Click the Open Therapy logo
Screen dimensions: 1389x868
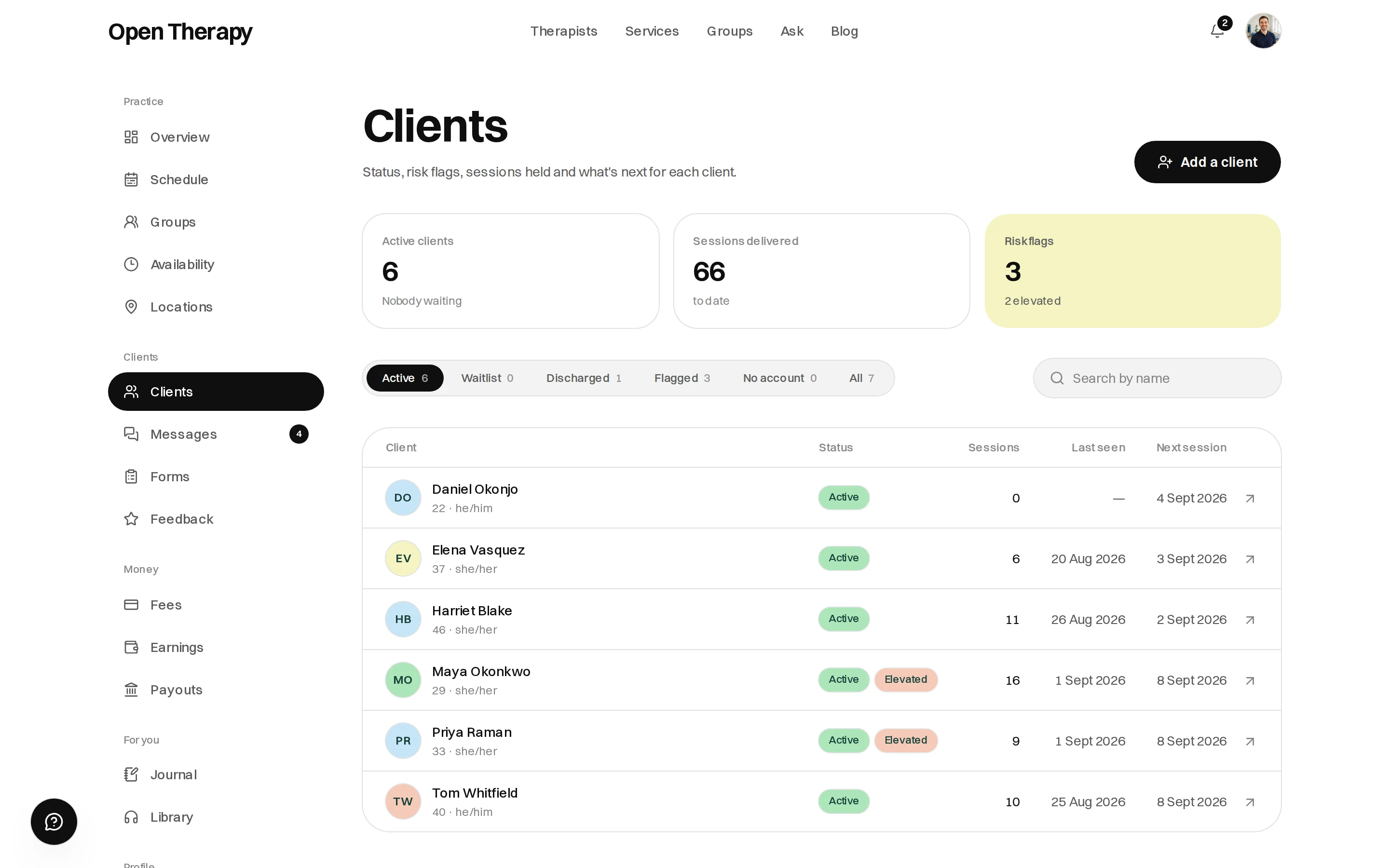180,32
